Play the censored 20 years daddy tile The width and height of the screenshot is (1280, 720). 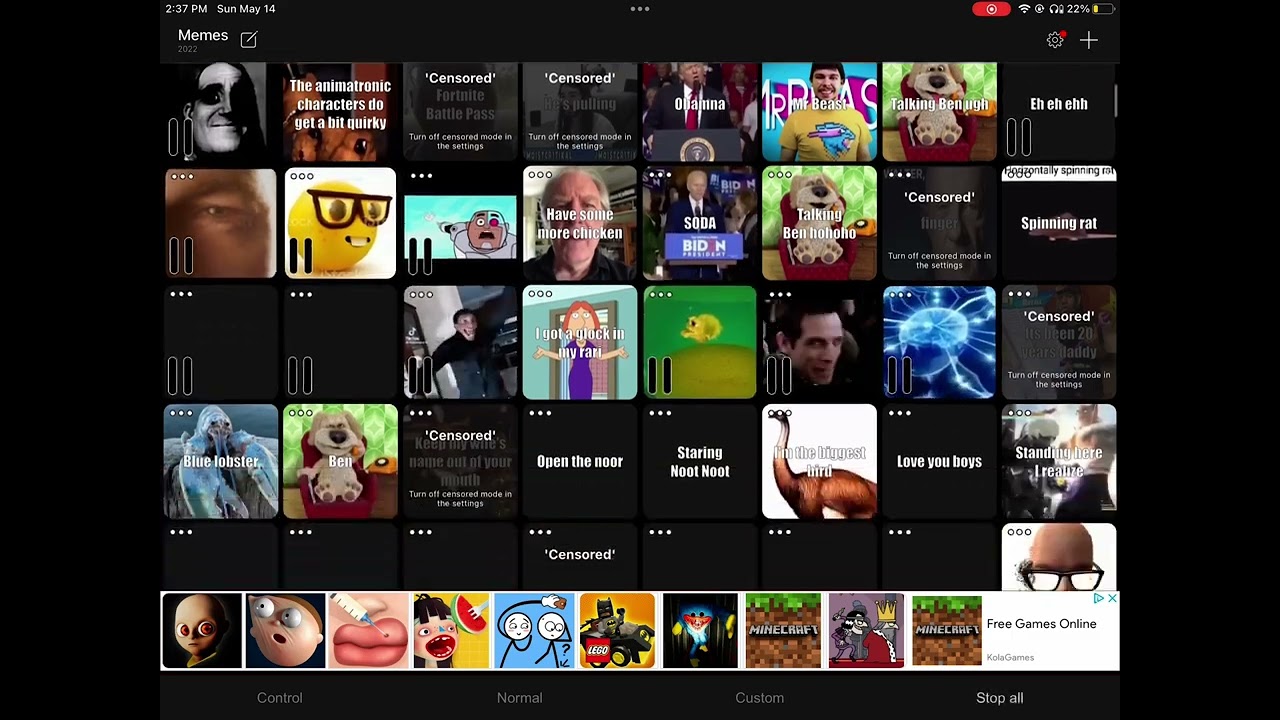click(1059, 342)
